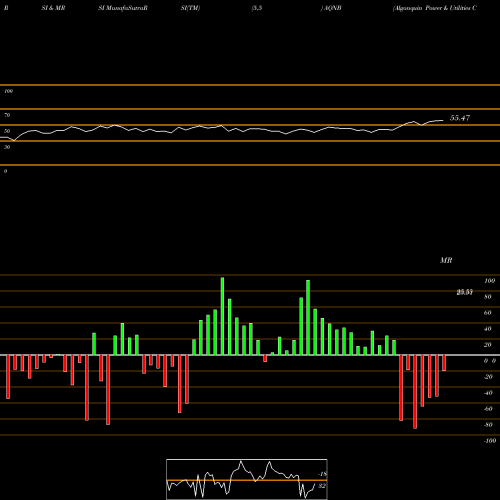
Task: Click the MR axis label -20
Action: (x=488, y=377)
